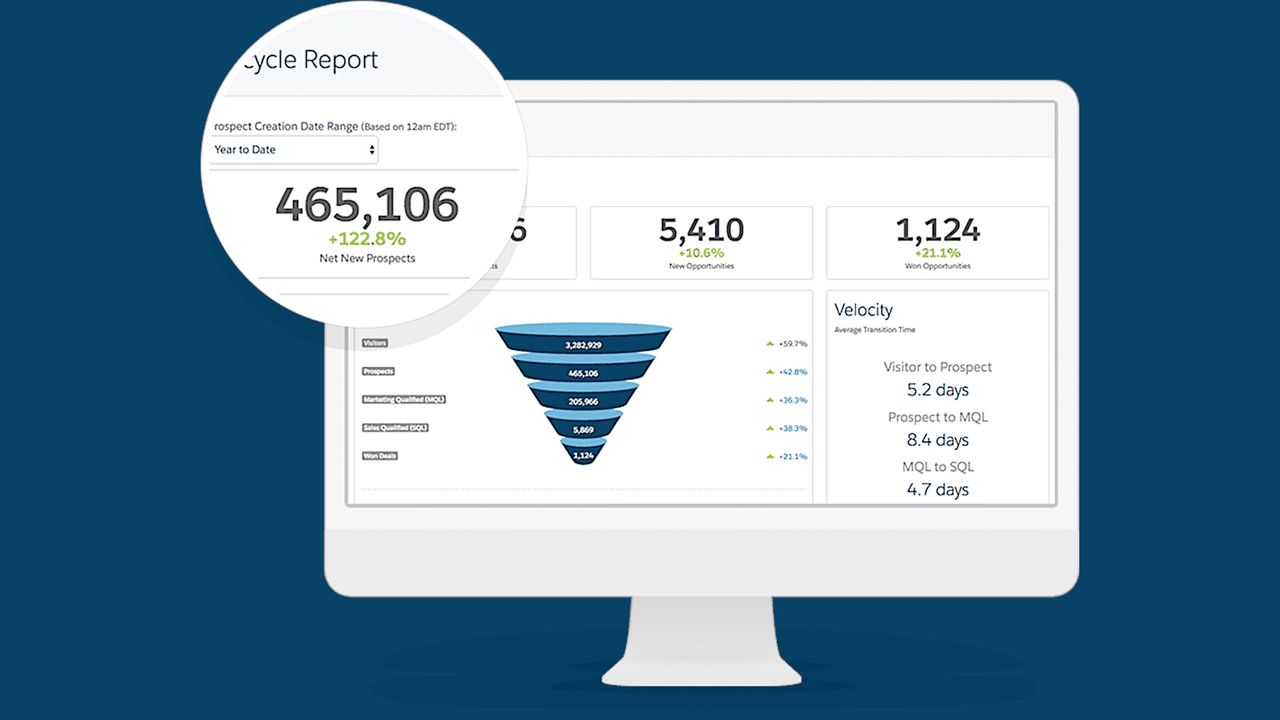
Task: Click the 5,410 New Opportunities number
Action: tap(702, 230)
